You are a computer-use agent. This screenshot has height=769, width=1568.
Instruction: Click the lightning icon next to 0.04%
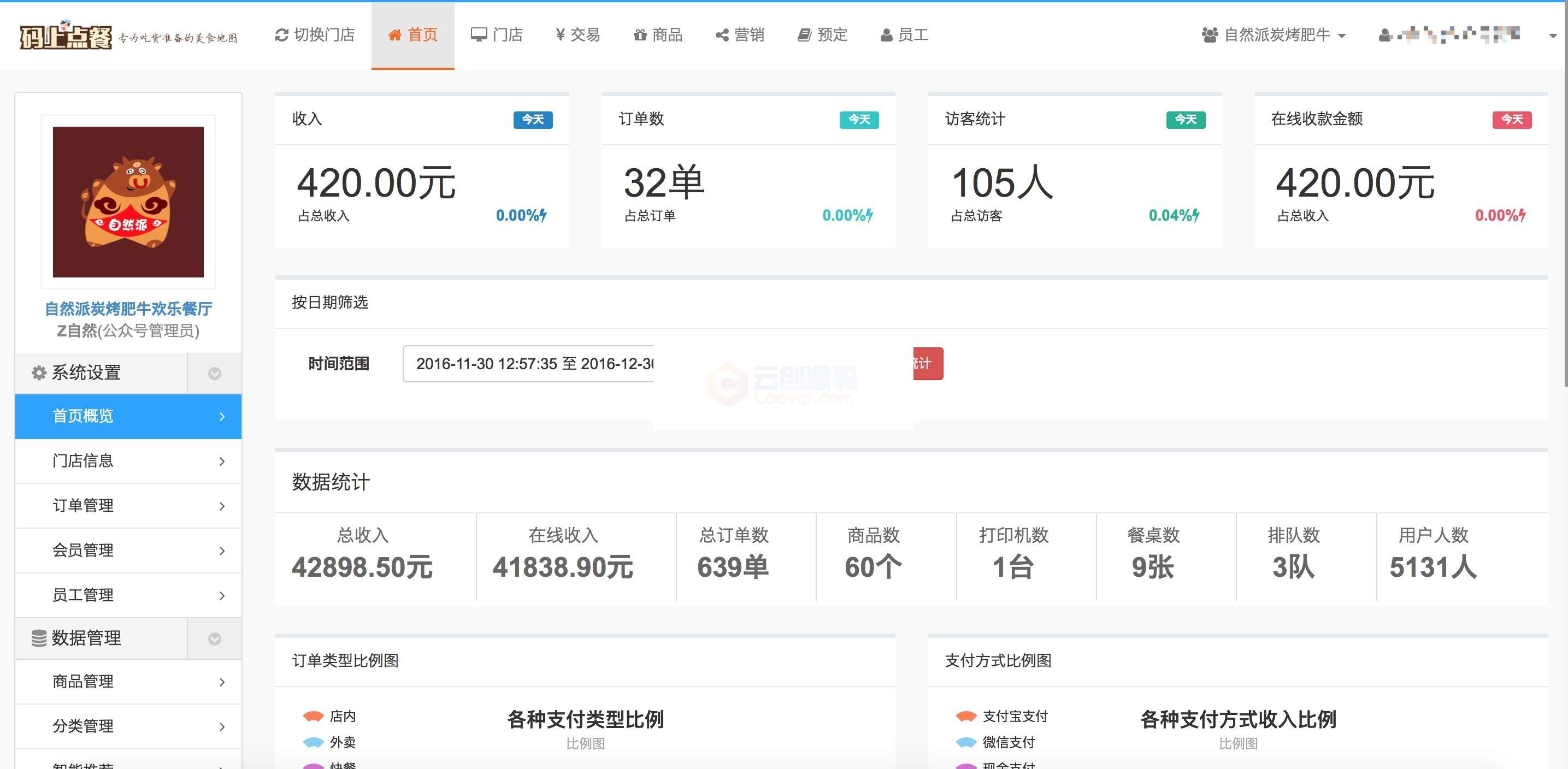(1195, 215)
